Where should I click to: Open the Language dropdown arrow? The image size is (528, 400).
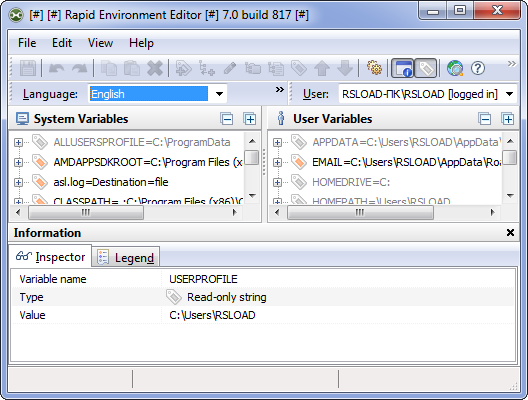(x=219, y=94)
